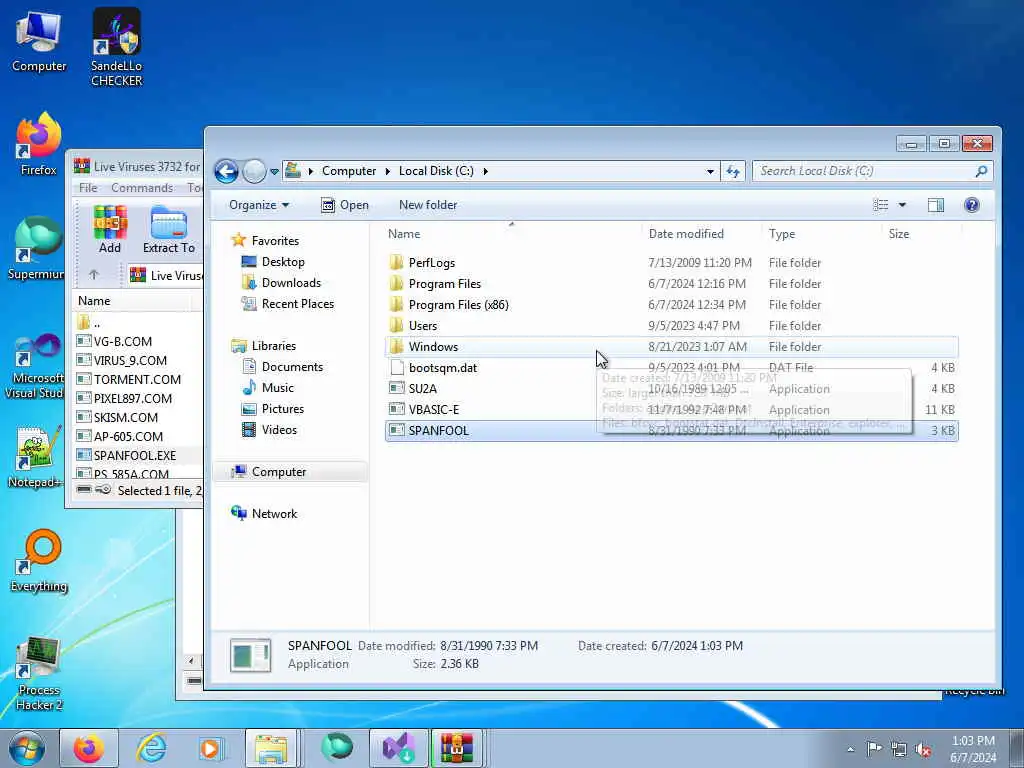
Task: Select the PerfLogs folder
Action: [671, 263]
